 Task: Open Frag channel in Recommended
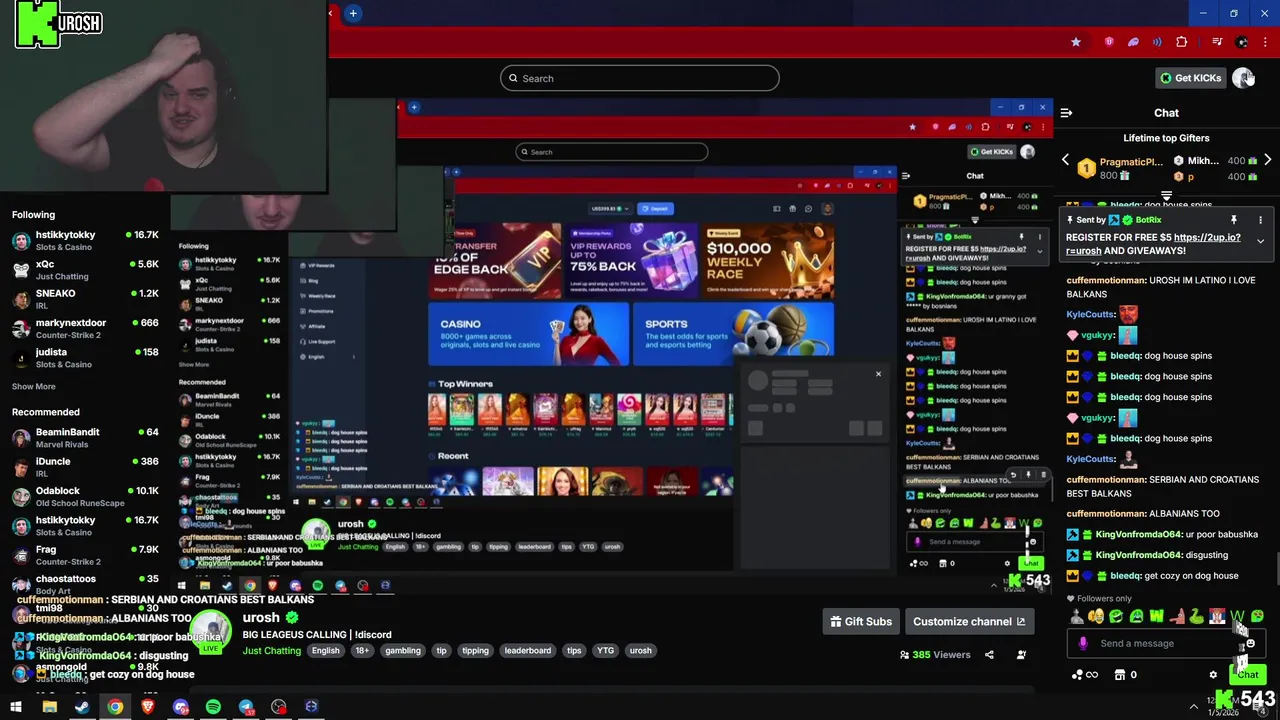tap(85, 555)
